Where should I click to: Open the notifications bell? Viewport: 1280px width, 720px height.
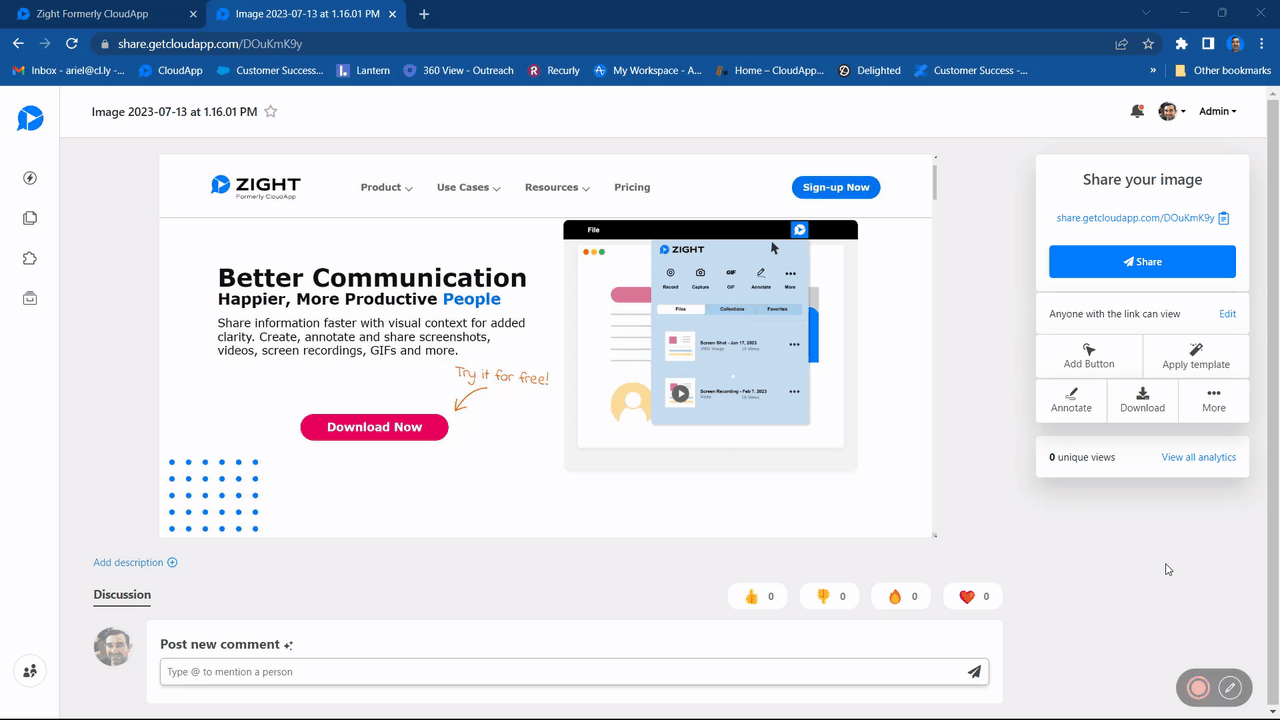pyautogui.click(x=1137, y=112)
